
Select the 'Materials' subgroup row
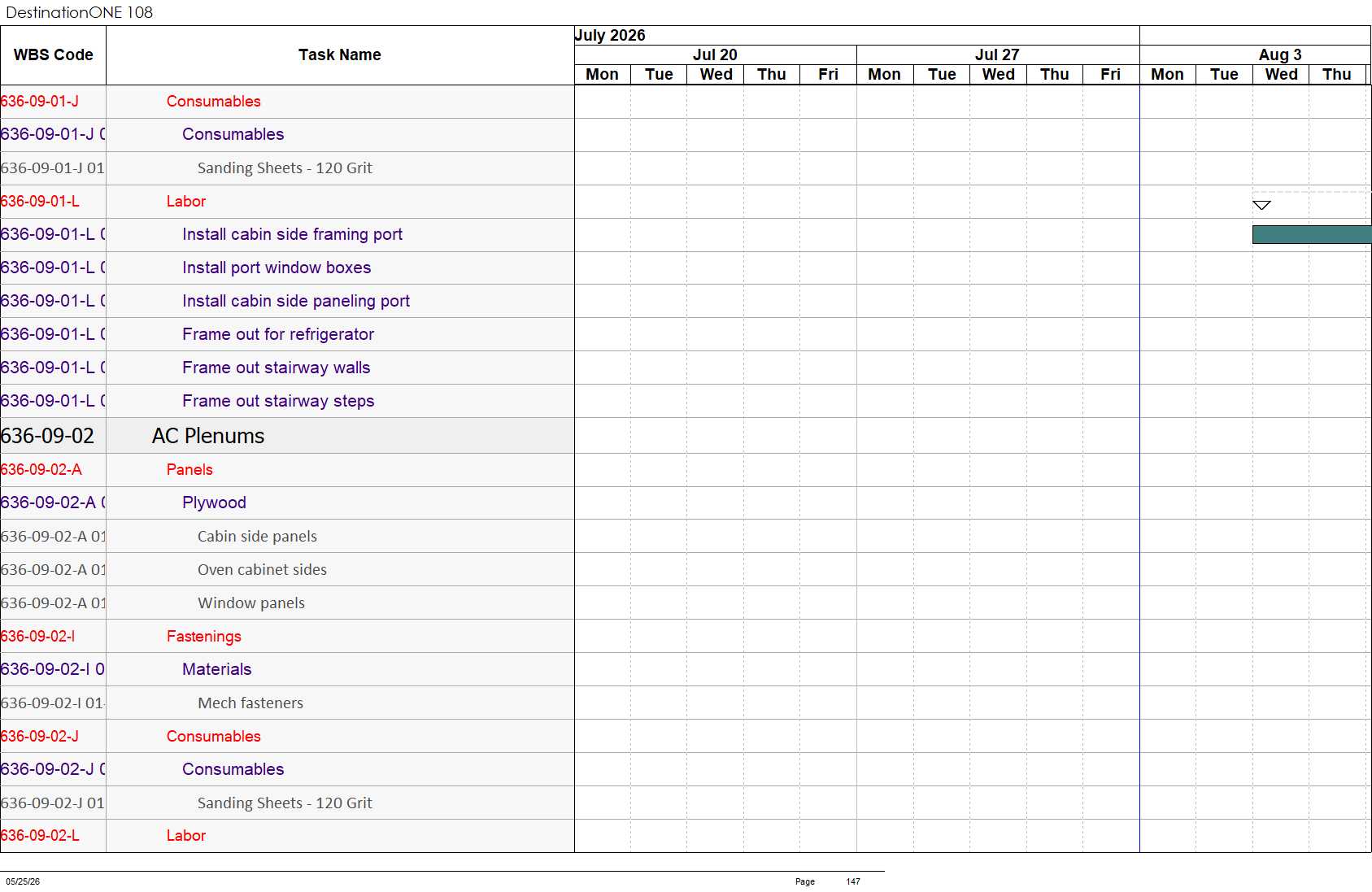287,669
